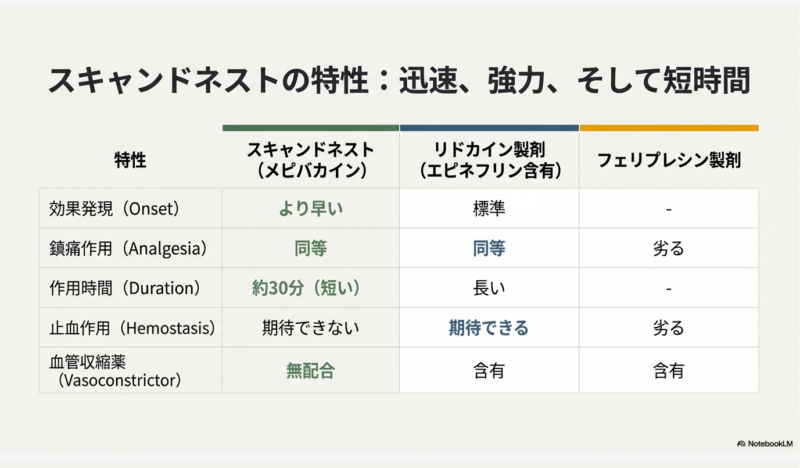Click the blue bar above リドカイン製剤 column

pos(489,128)
